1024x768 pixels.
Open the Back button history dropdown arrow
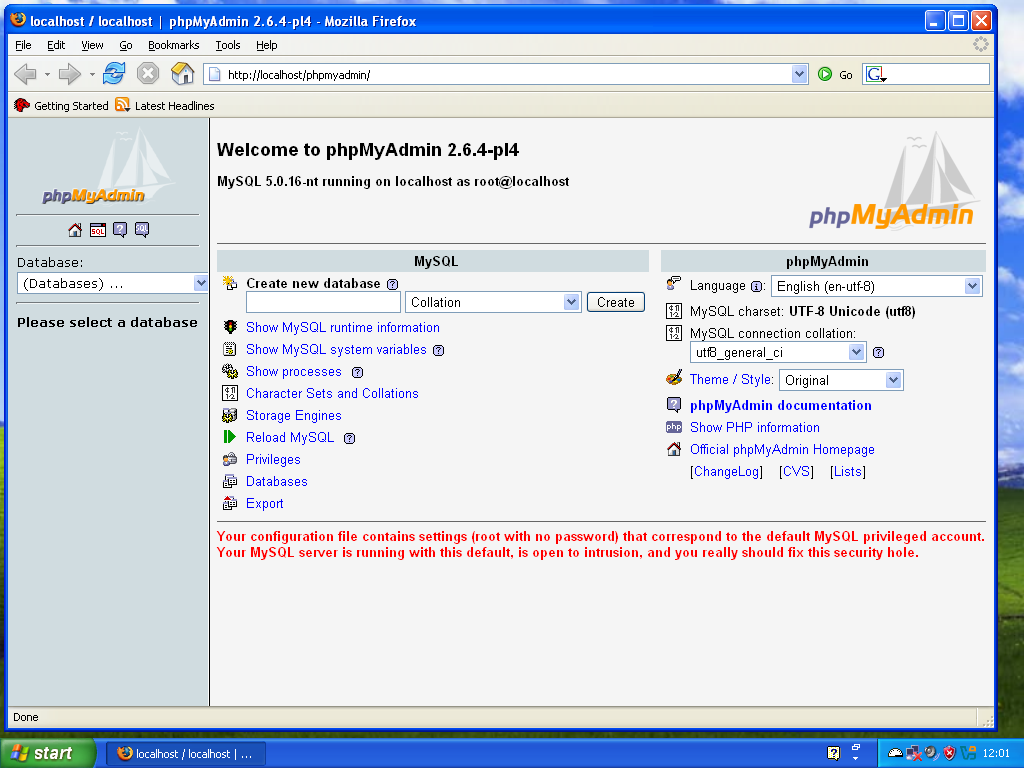tap(48, 74)
